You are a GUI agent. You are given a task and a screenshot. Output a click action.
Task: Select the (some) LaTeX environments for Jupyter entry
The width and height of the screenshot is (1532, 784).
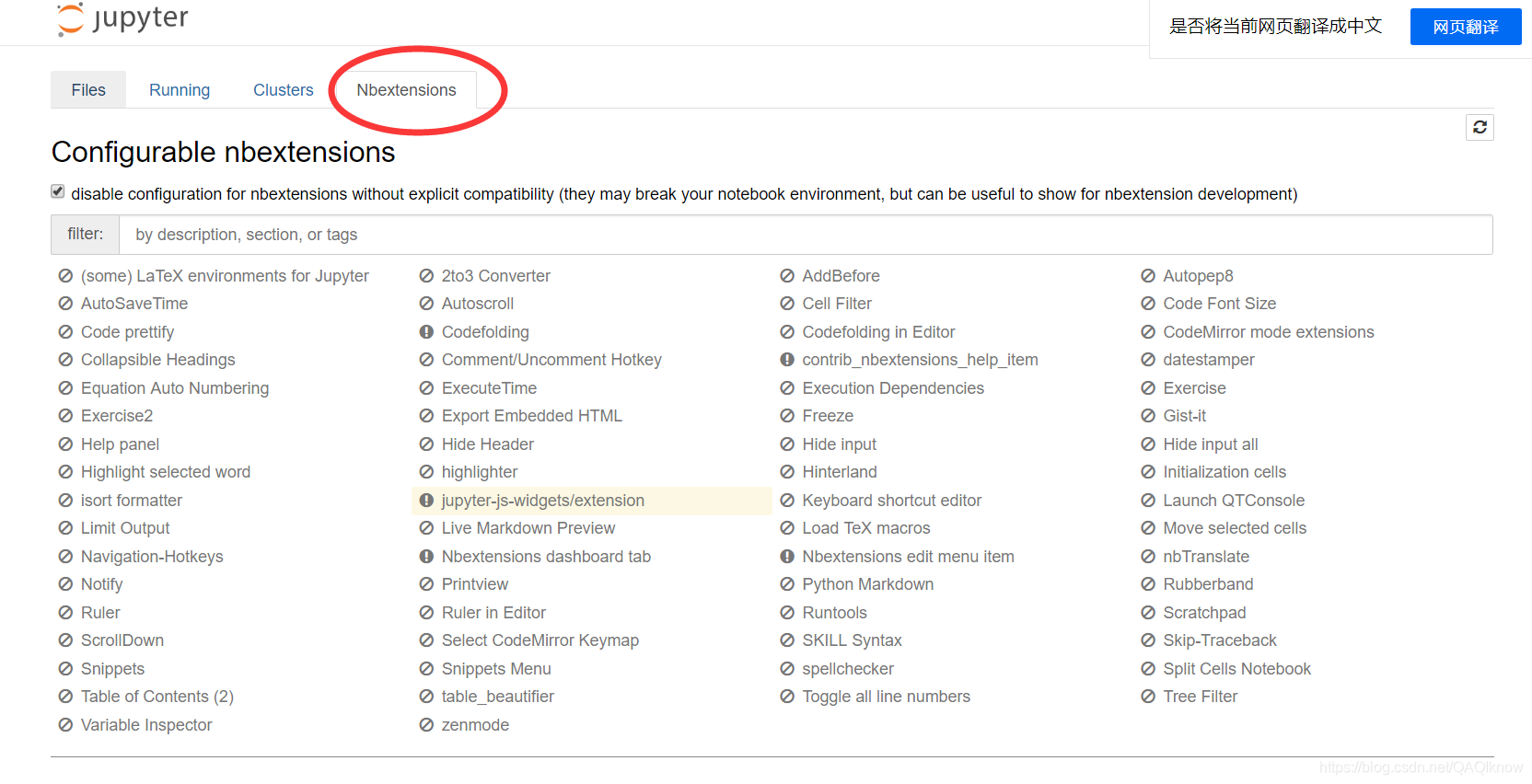point(225,276)
